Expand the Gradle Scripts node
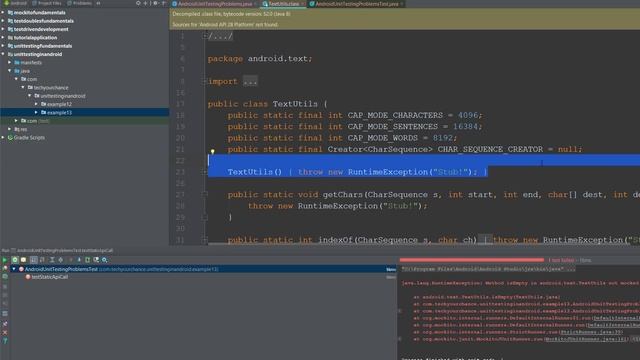640x360 pixels. pos(3,138)
